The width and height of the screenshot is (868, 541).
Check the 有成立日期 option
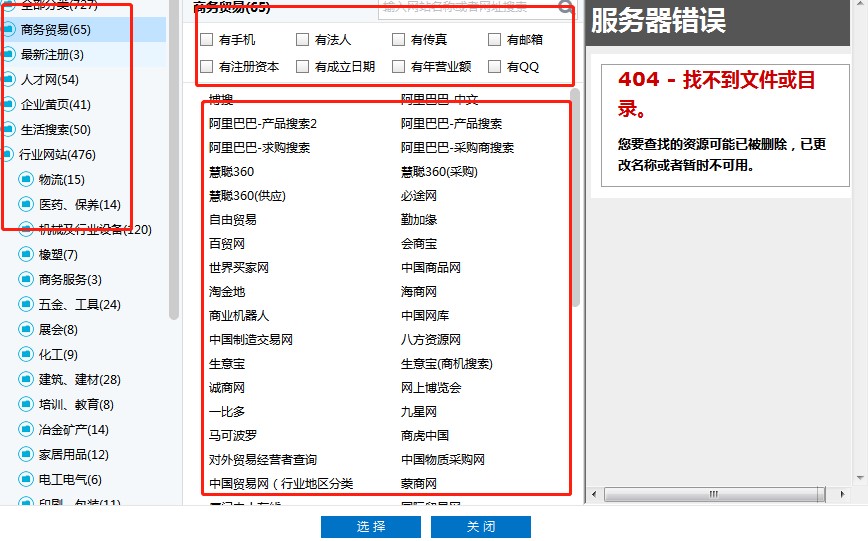pos(302,66)
